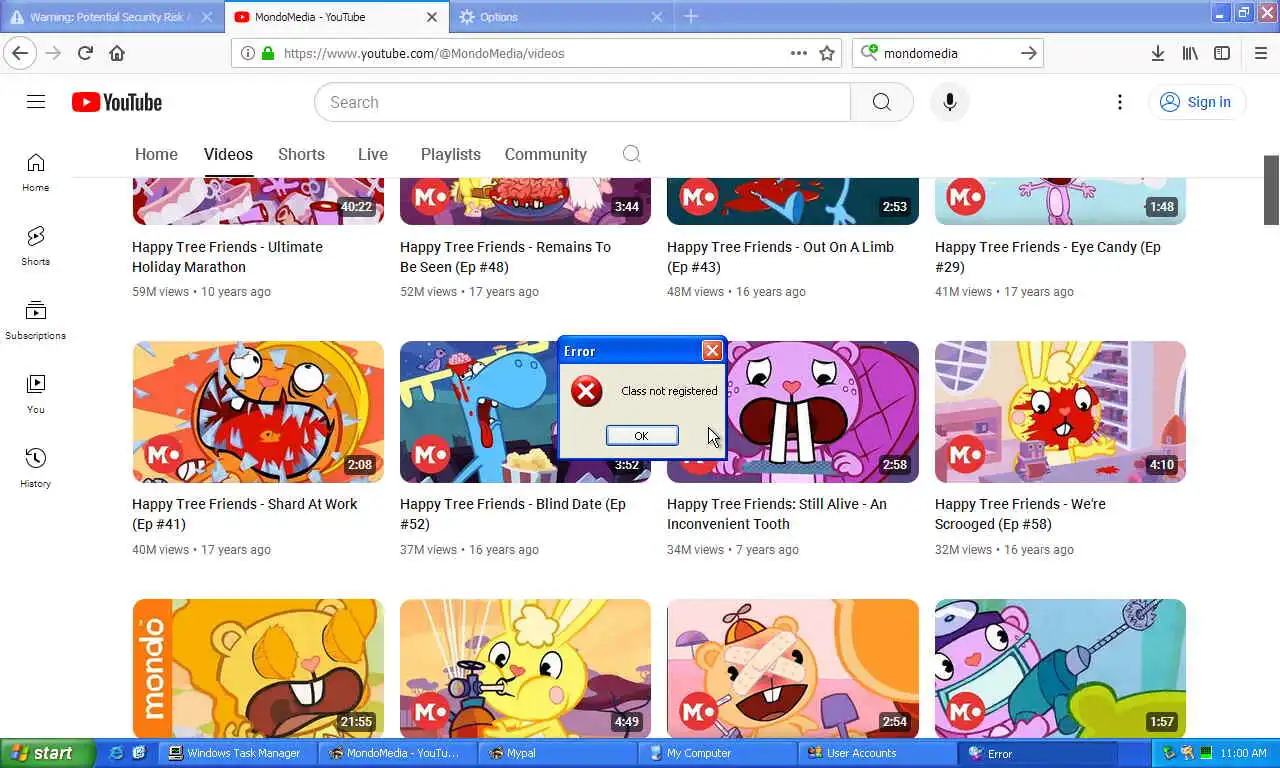Click the YouTube Search input field
Image resolution: width=1280 pixels, height=768 pixels.
pos(582,102)
